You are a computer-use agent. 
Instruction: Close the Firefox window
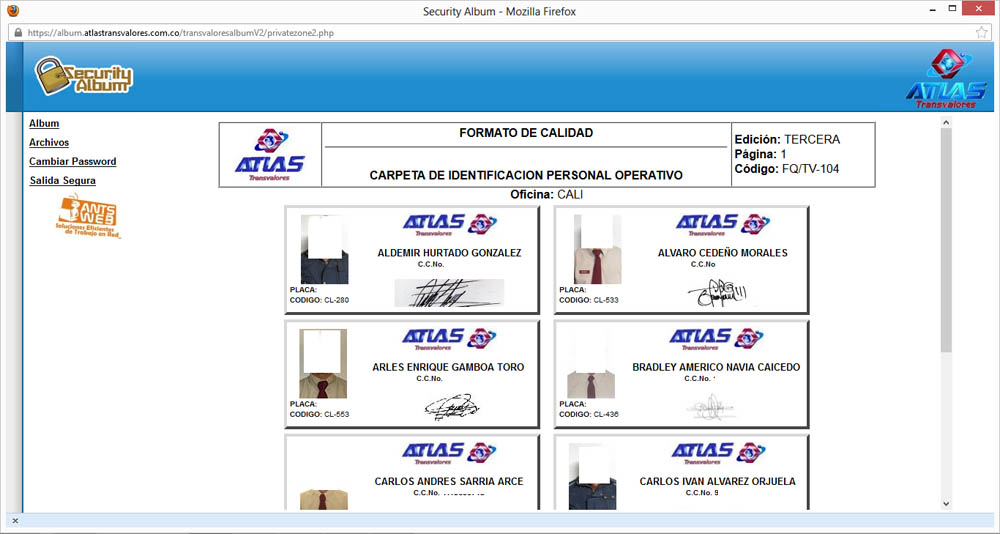tap(980, 8)
